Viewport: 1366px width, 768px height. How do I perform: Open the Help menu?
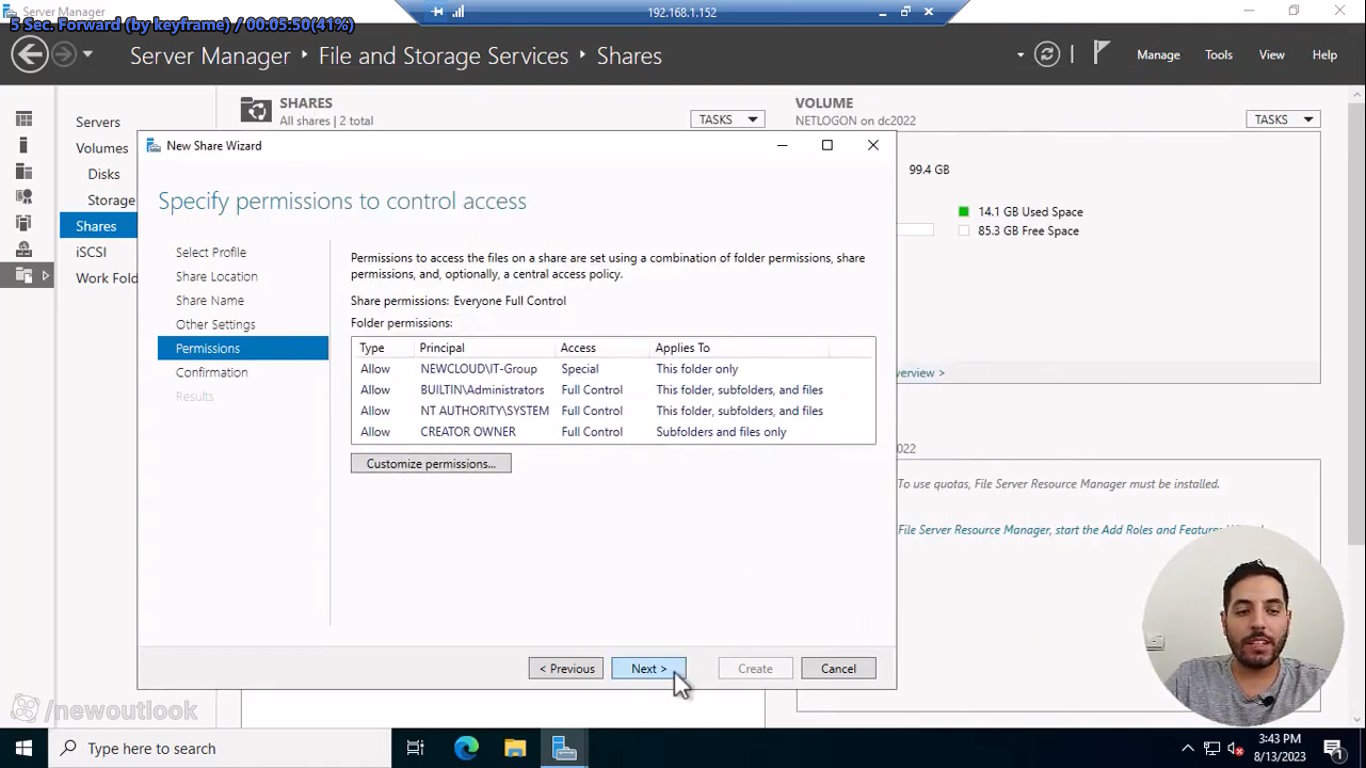coord(1325,55)
